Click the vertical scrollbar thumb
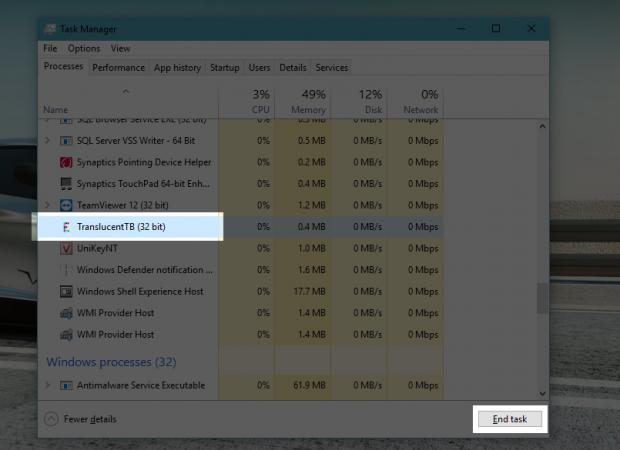 (x=543, y=298)
